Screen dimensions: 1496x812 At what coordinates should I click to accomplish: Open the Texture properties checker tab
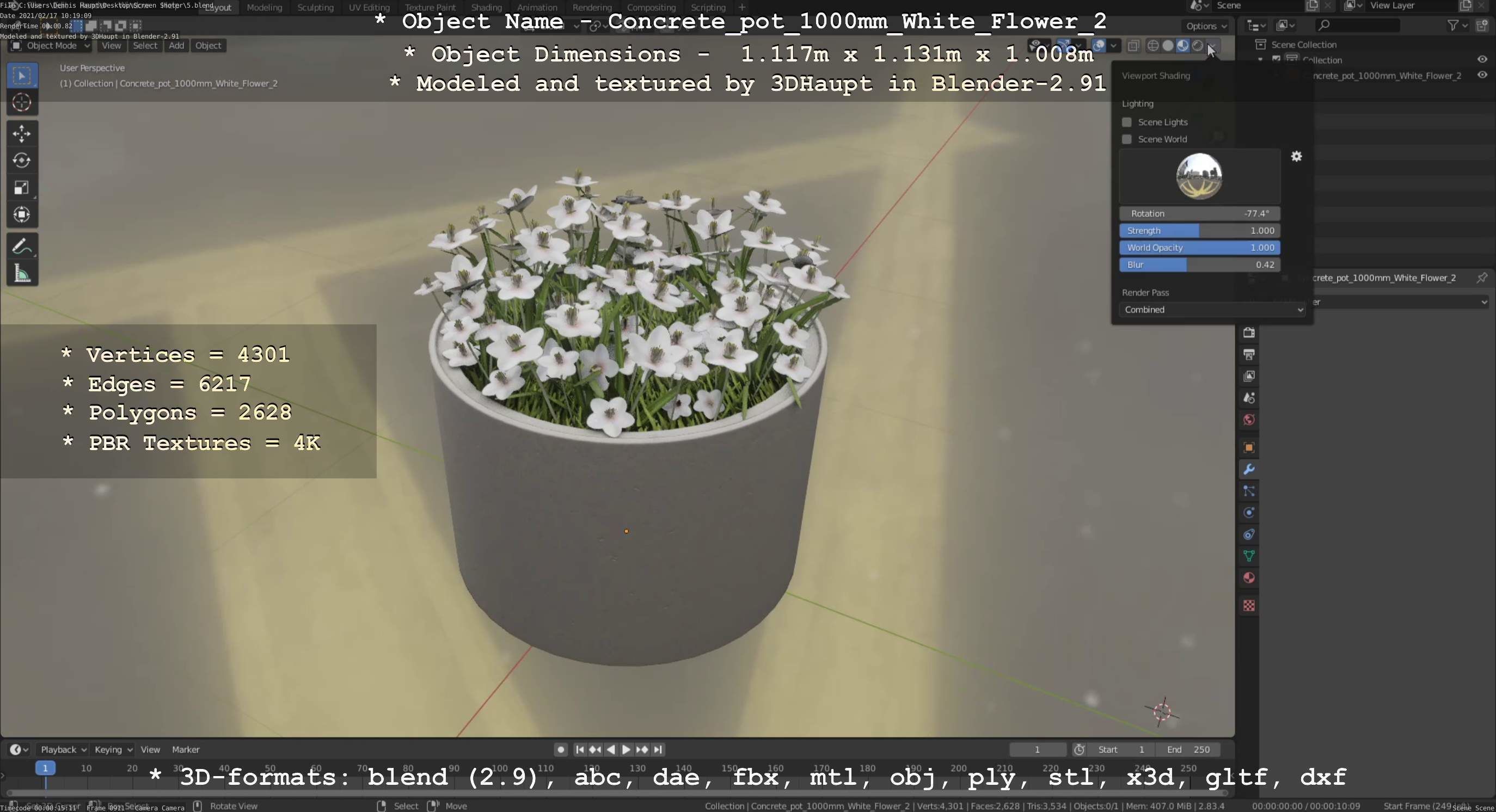(x=1249, y=606)
